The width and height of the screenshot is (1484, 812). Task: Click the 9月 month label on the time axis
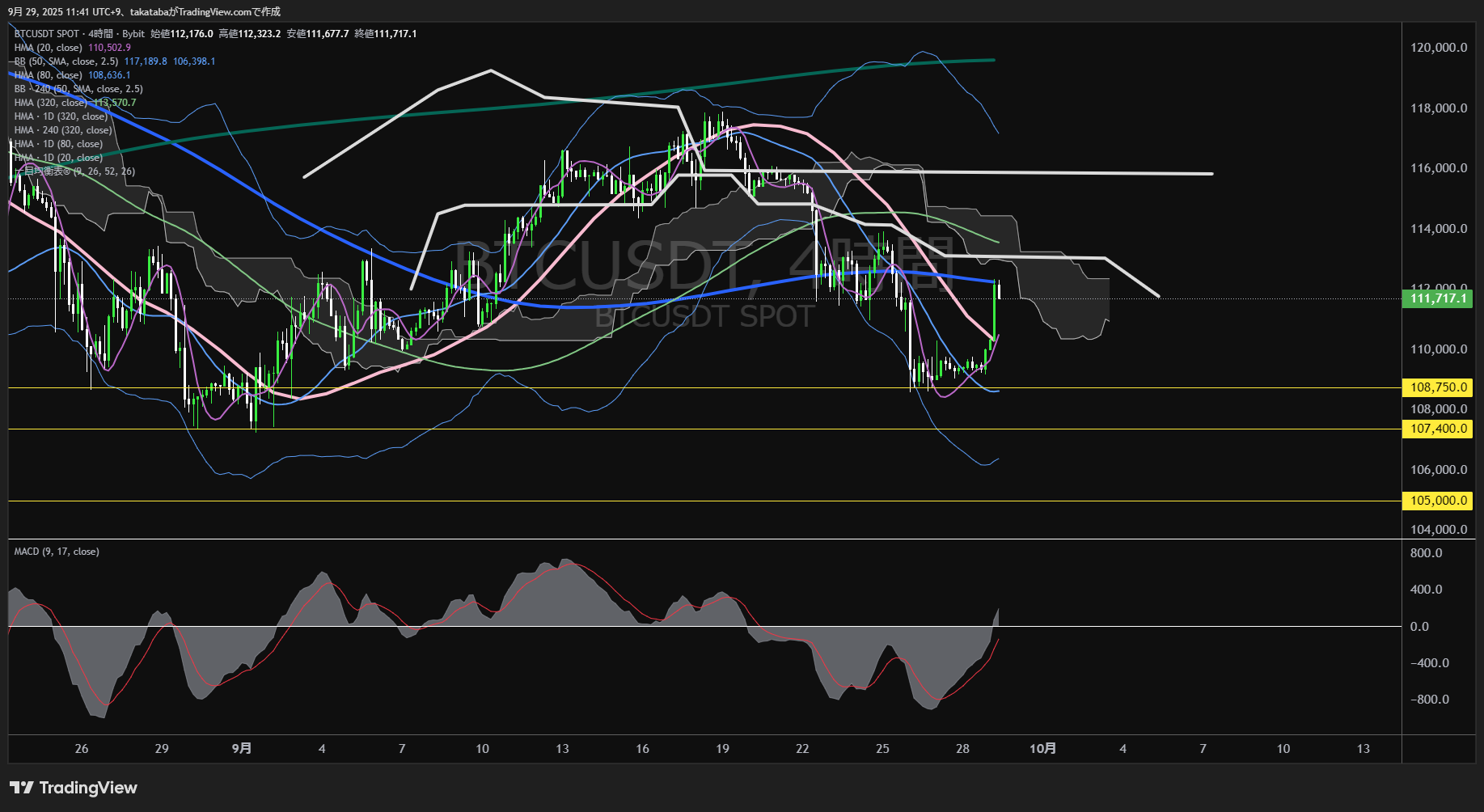tap(241, 749)
